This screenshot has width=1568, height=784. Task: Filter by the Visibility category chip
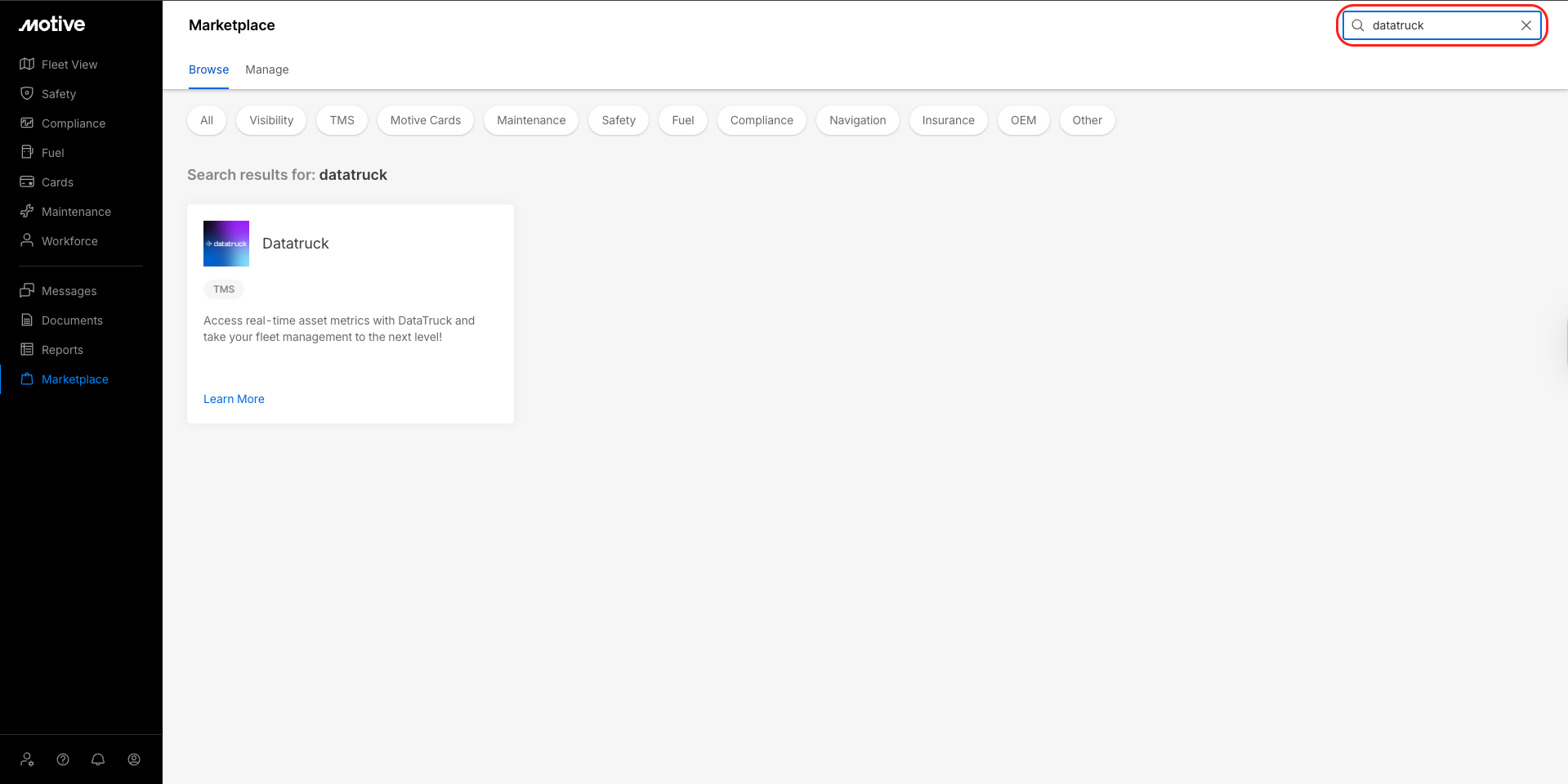pos(271,120)
